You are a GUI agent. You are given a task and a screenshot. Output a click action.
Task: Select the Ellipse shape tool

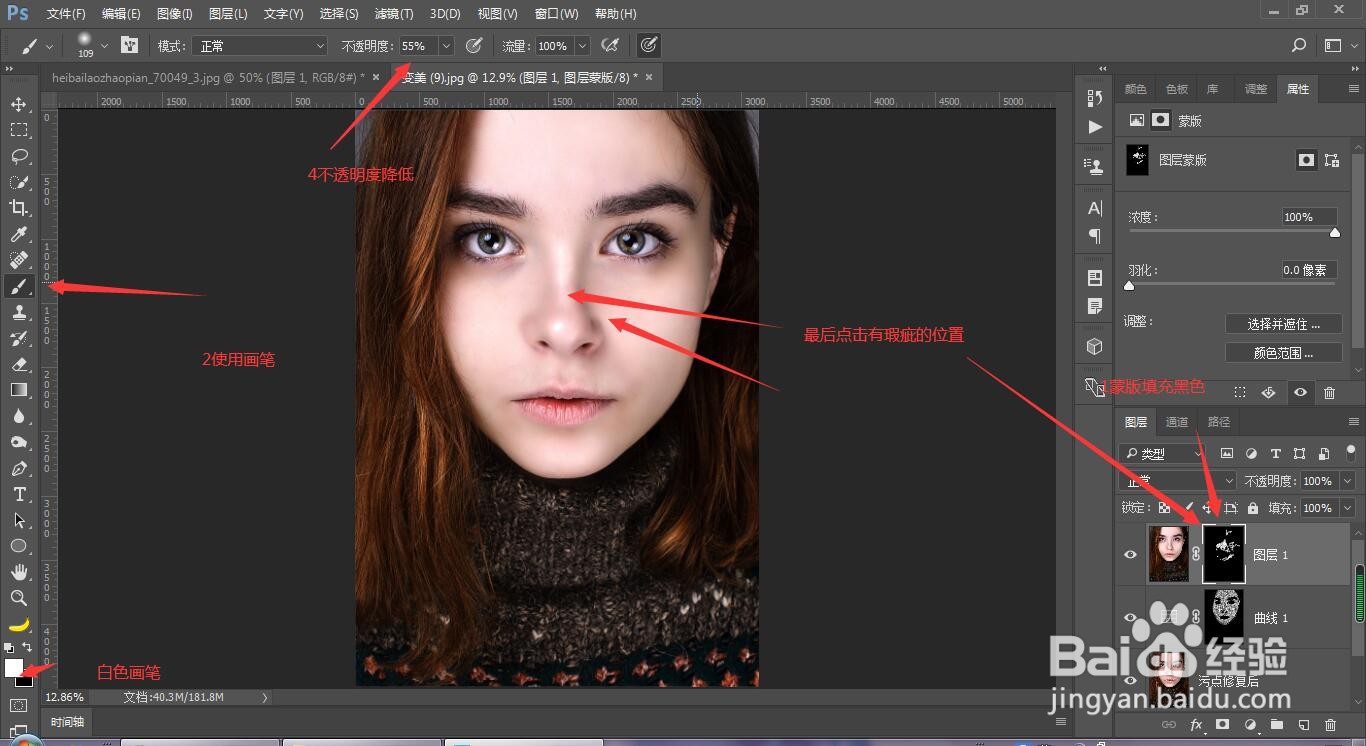(x=19, y=546)
